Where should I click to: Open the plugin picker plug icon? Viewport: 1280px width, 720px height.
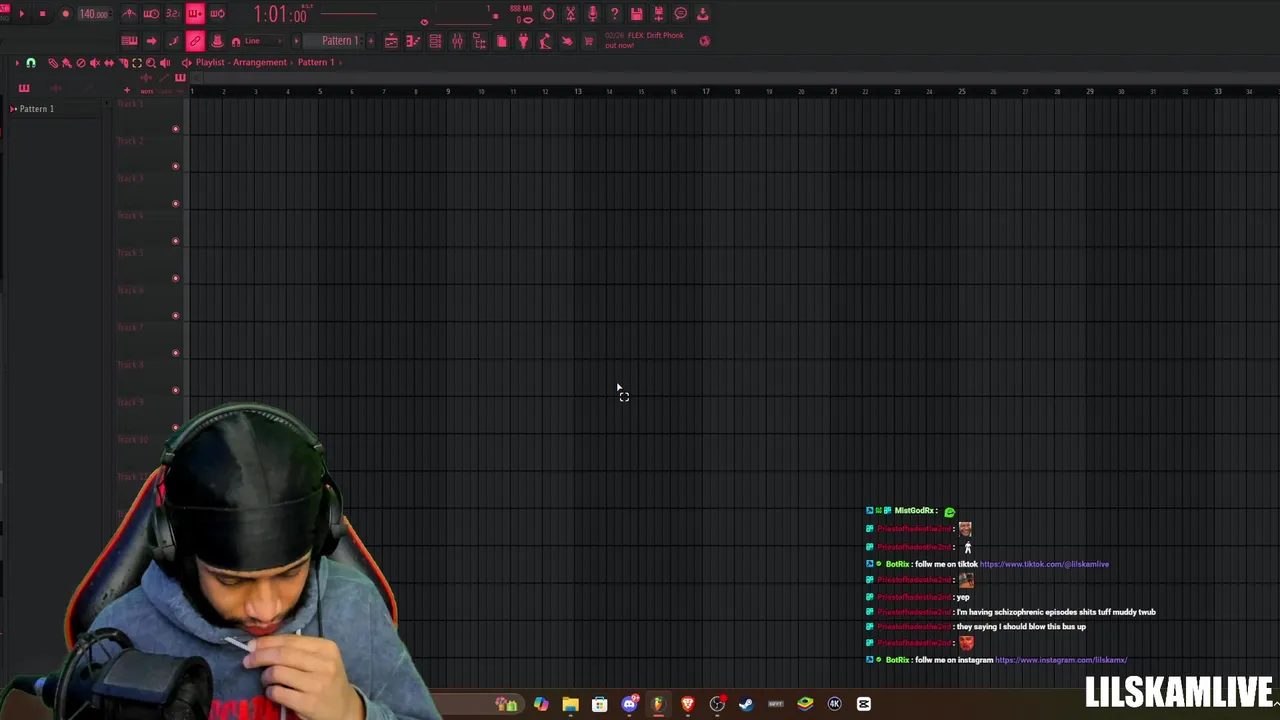(x=523, y=41)
